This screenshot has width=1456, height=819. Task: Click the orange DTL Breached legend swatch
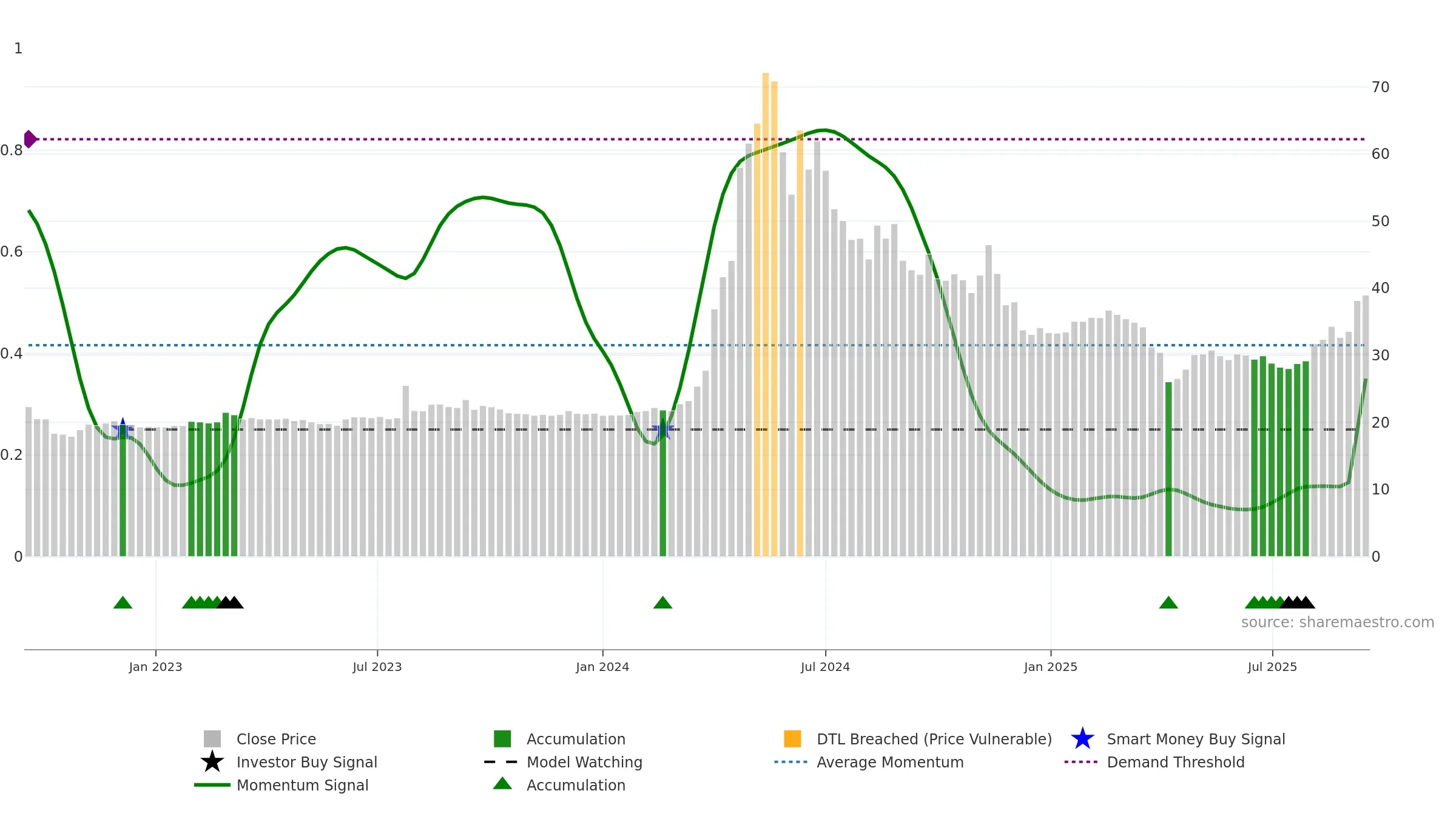click(x=792, y=739)
